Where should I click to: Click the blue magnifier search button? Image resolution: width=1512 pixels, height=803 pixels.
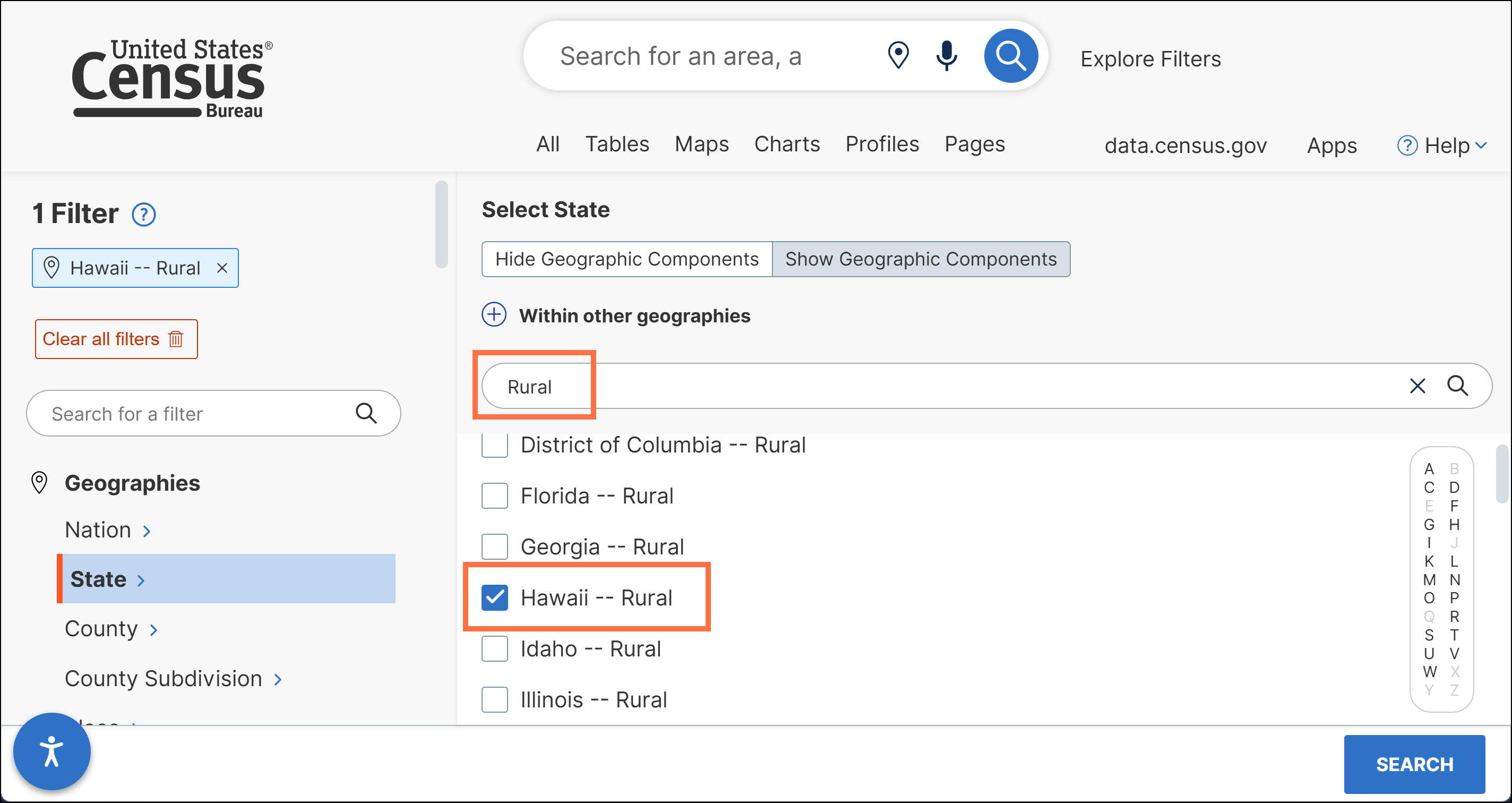tap(1010, 56)
